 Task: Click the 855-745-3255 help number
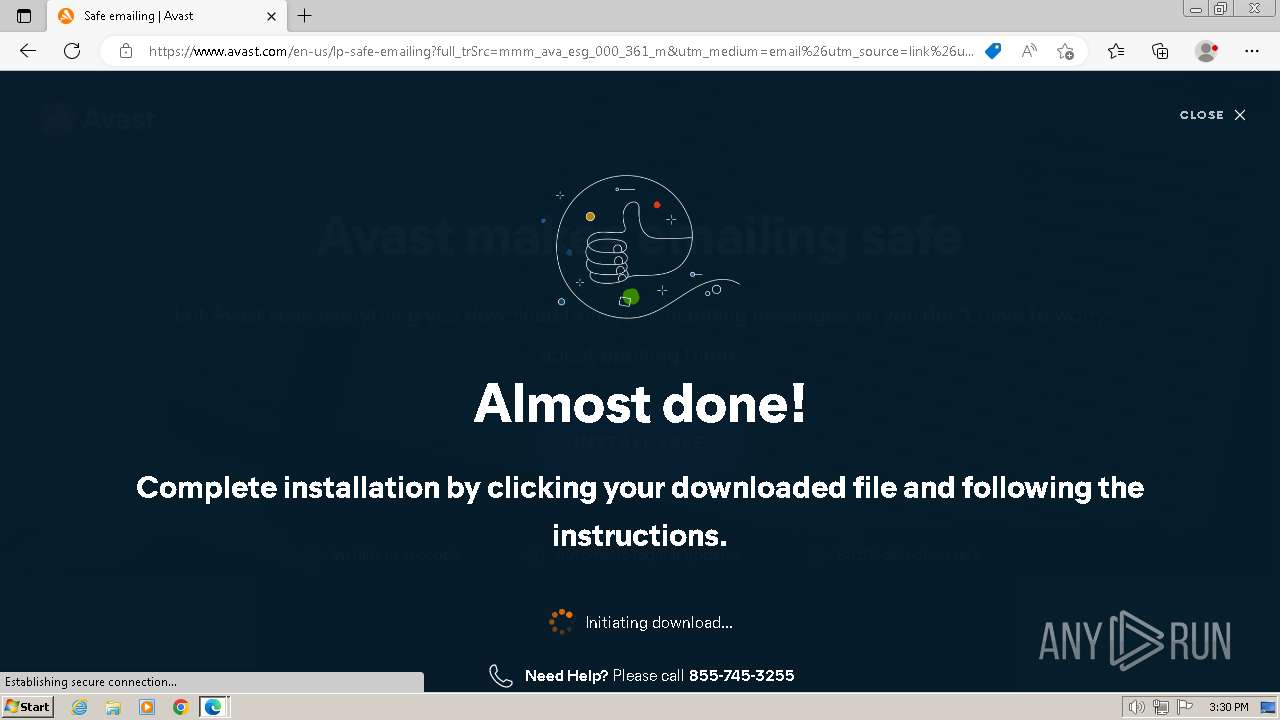click(x=741, y=676)
